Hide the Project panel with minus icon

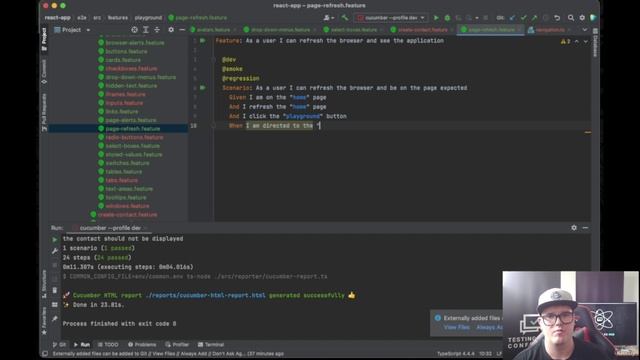[182, 30]
